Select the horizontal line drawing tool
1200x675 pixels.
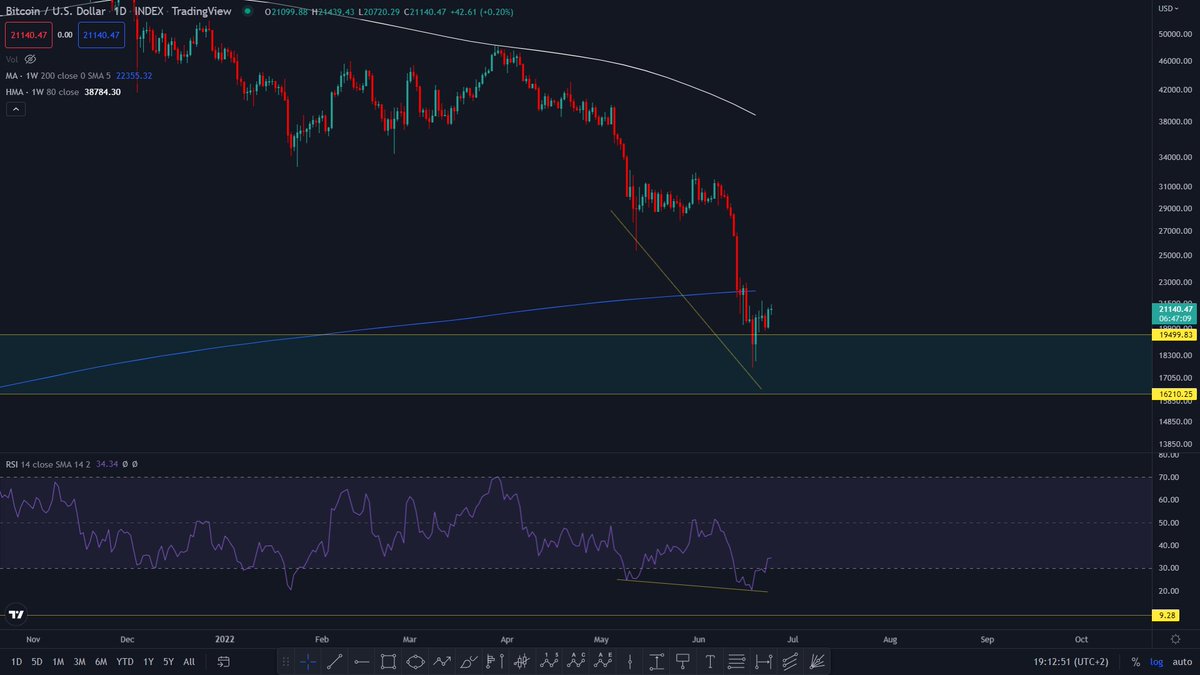point(362,661)
